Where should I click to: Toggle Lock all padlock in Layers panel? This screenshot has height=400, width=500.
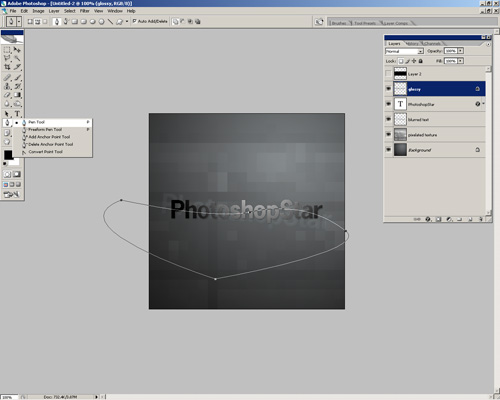[420, 61]
